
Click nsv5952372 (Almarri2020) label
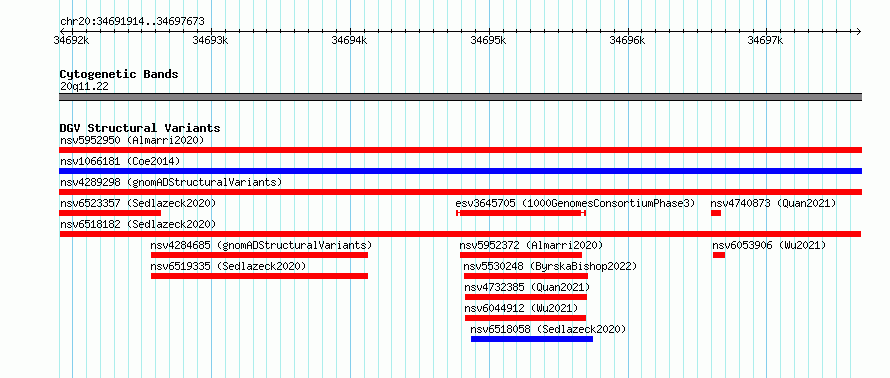coord(531,245)
